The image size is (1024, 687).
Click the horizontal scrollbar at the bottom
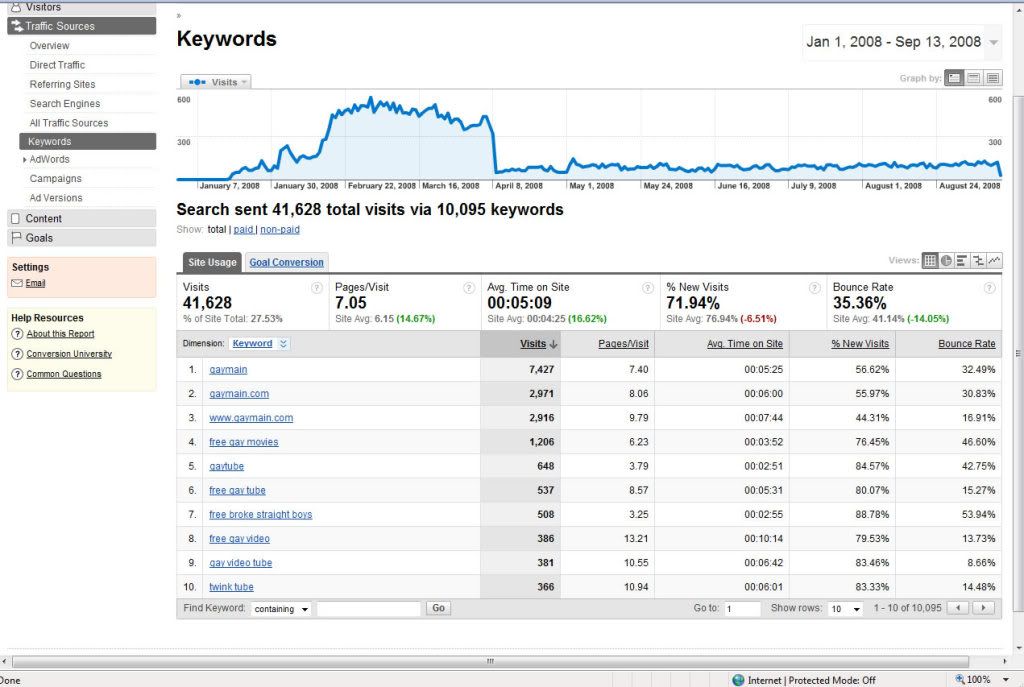pos(490,661)
